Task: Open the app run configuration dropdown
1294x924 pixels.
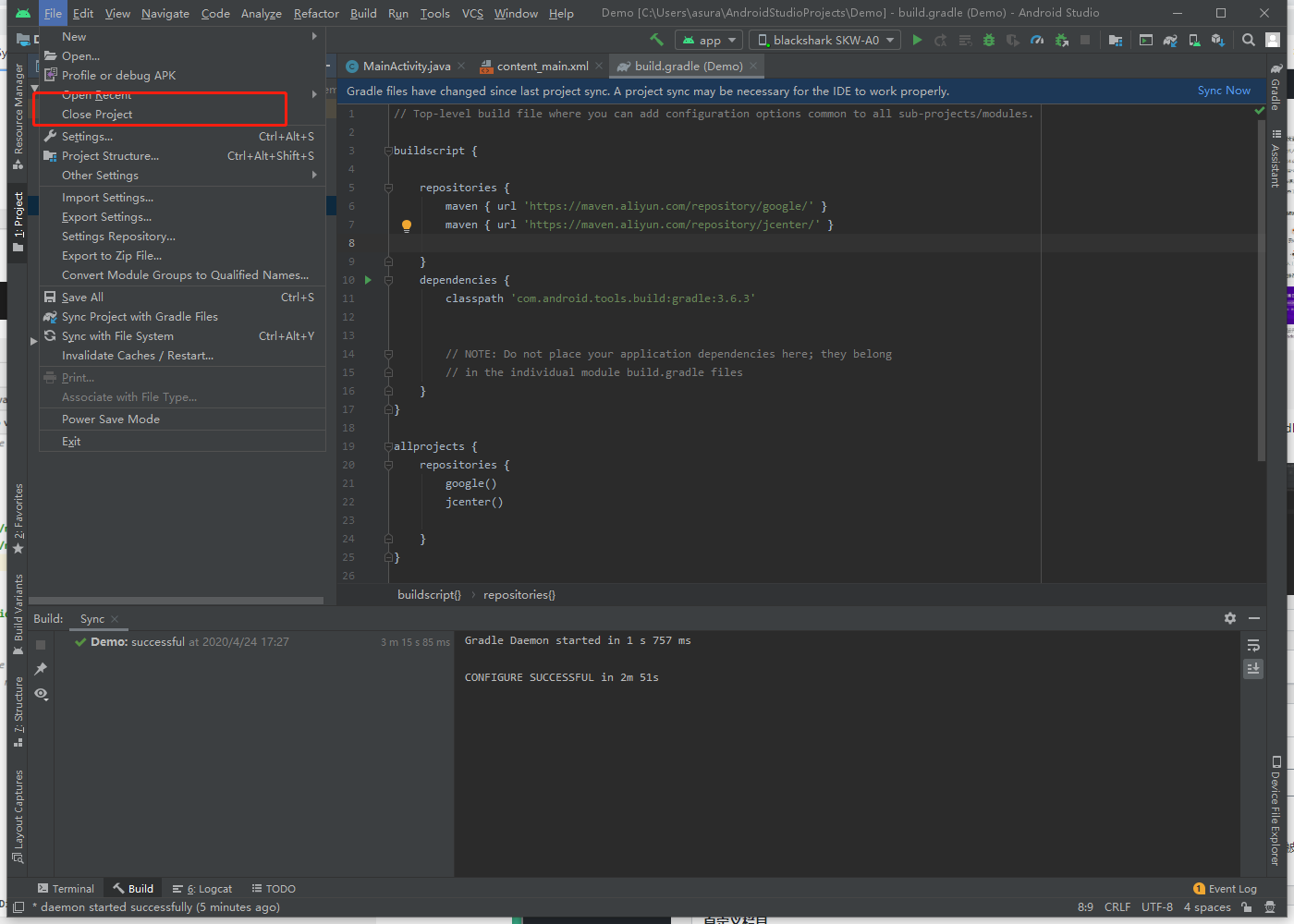Action: 709,40
